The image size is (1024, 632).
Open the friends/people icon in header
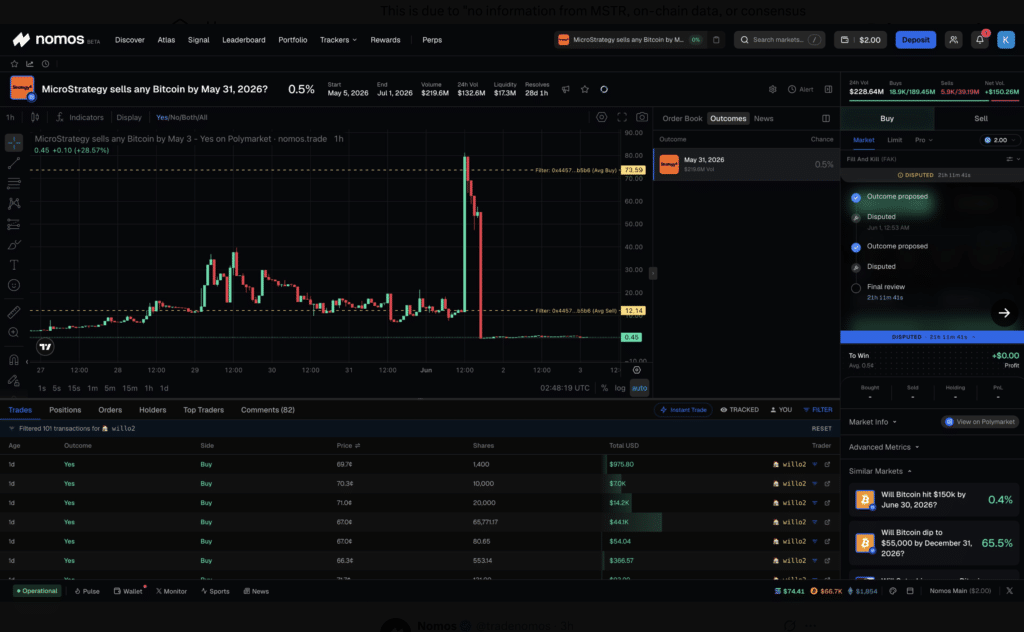tap(953, 40)
